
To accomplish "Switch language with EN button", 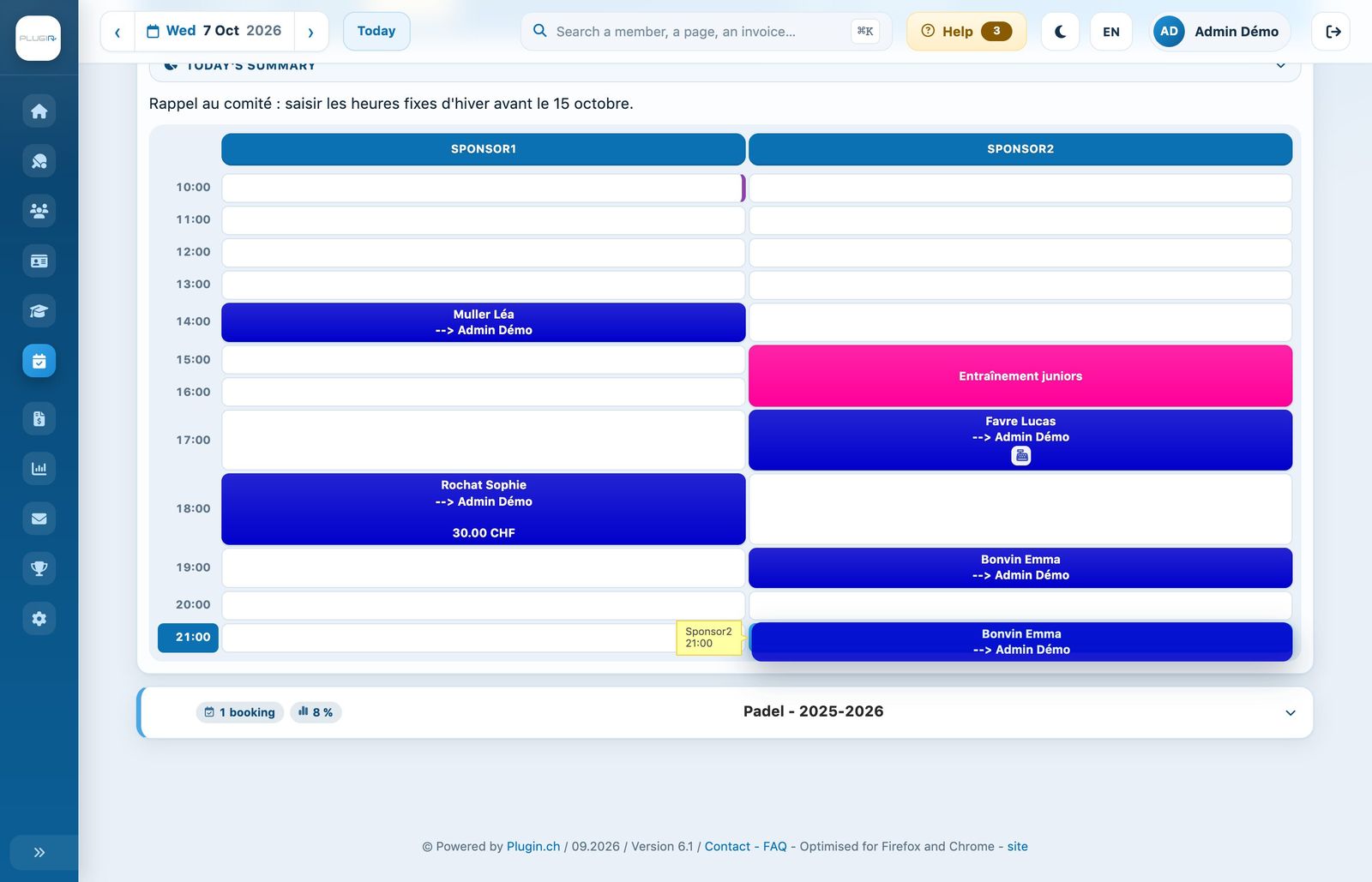I will (1111, 32).
